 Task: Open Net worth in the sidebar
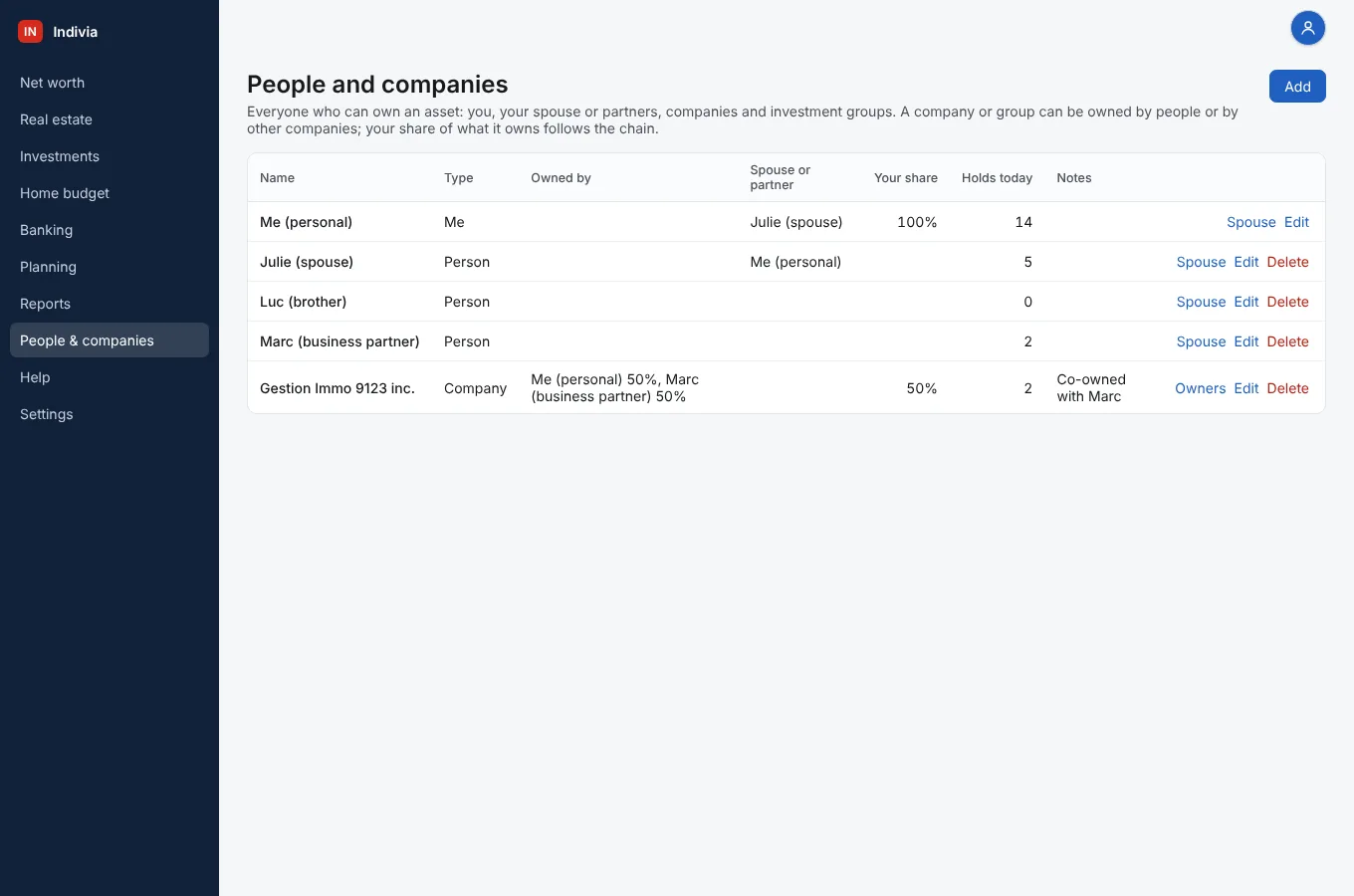(110, 83)
